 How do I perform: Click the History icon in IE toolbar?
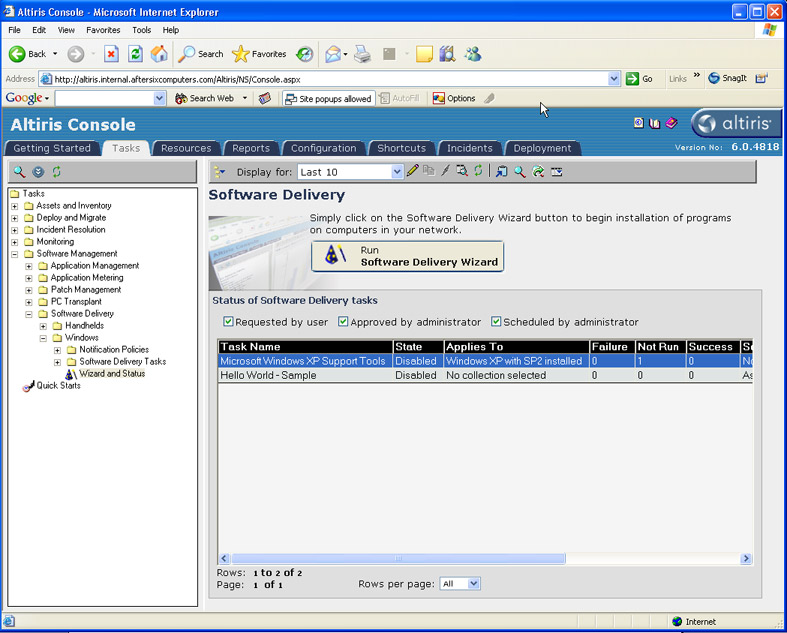click(x=304, y=54)
